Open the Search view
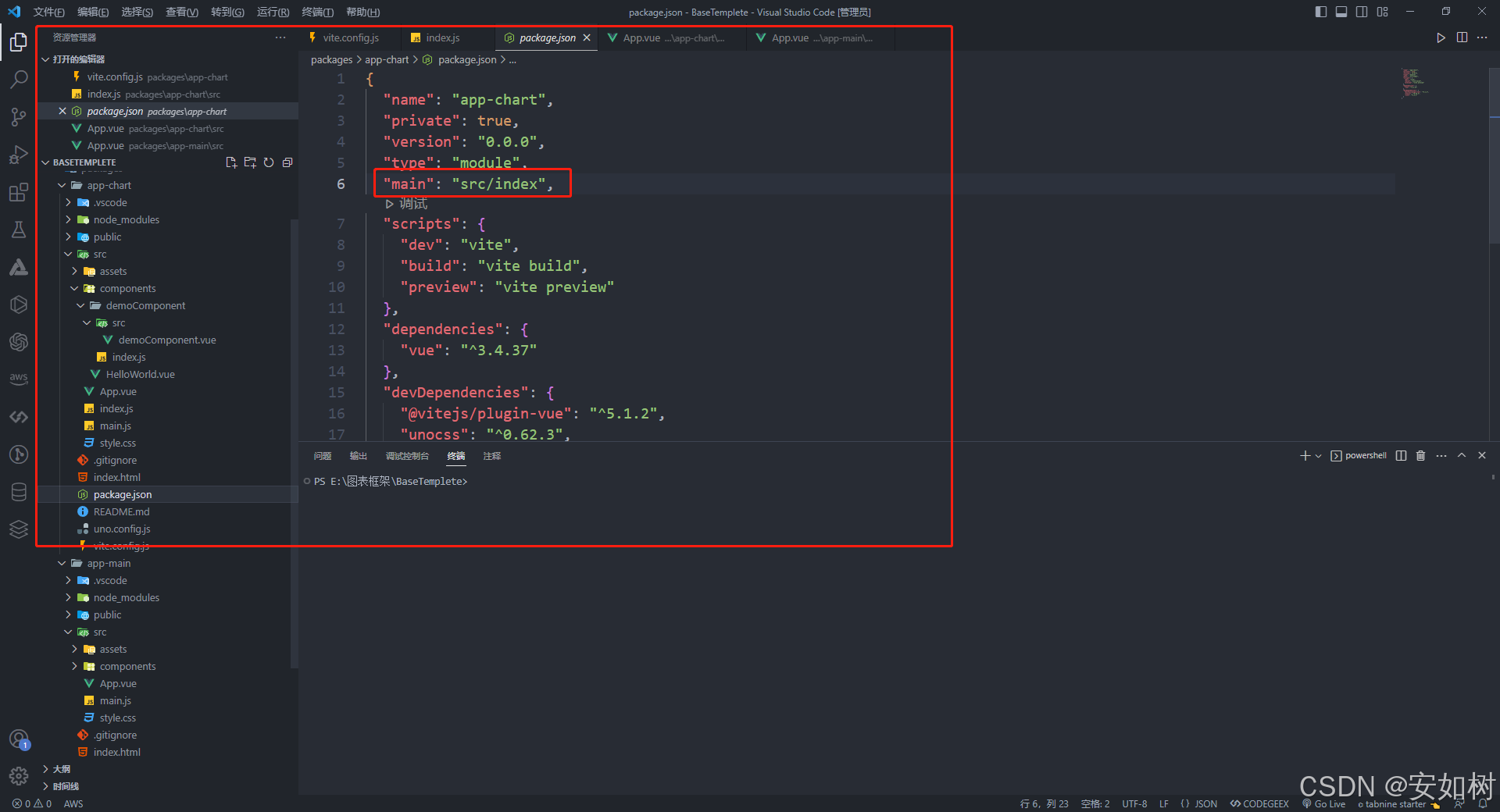Screen dimensions: 1500x812 (x=19, y=78)
